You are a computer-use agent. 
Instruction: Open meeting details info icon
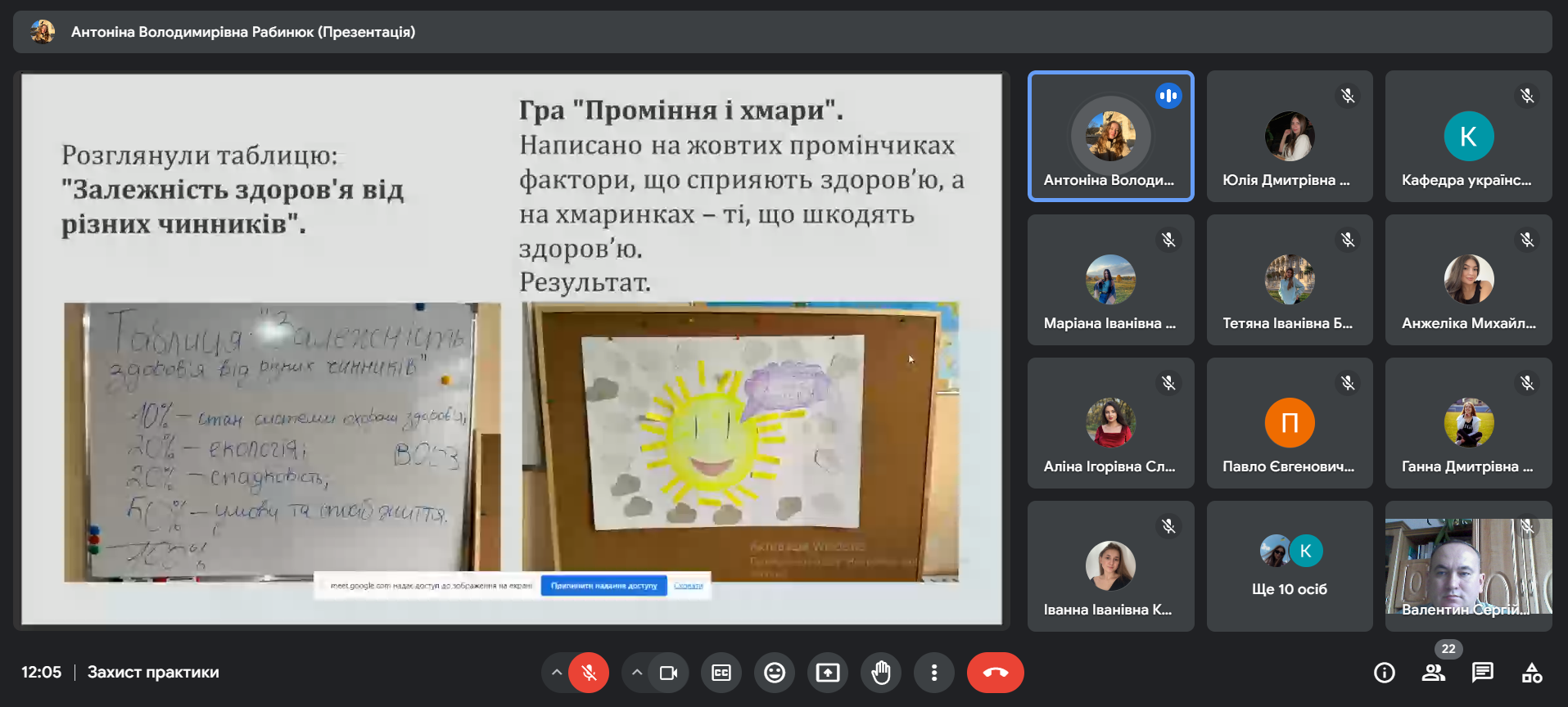point(1385,673)
